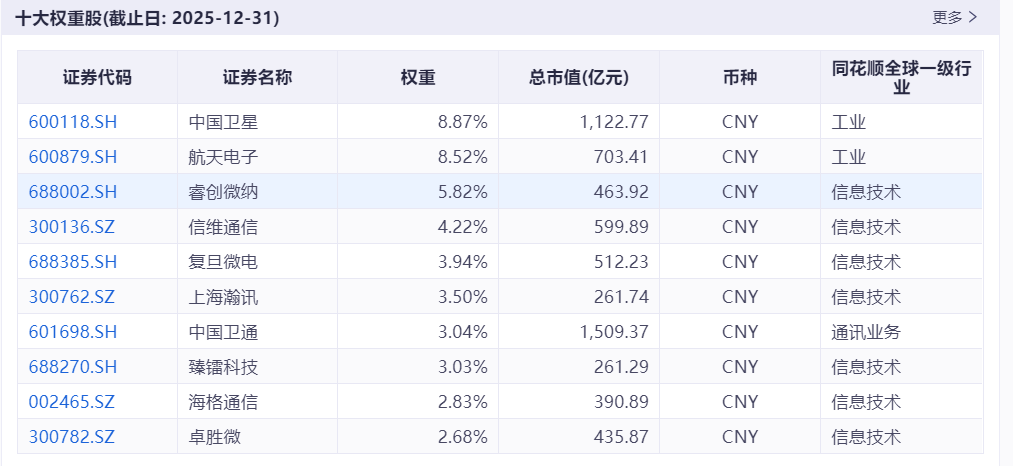The height and width of the screenshot is (466, 1013).
Task: Click the 总市值(亿元) column header
Action: tap(579, 77)
